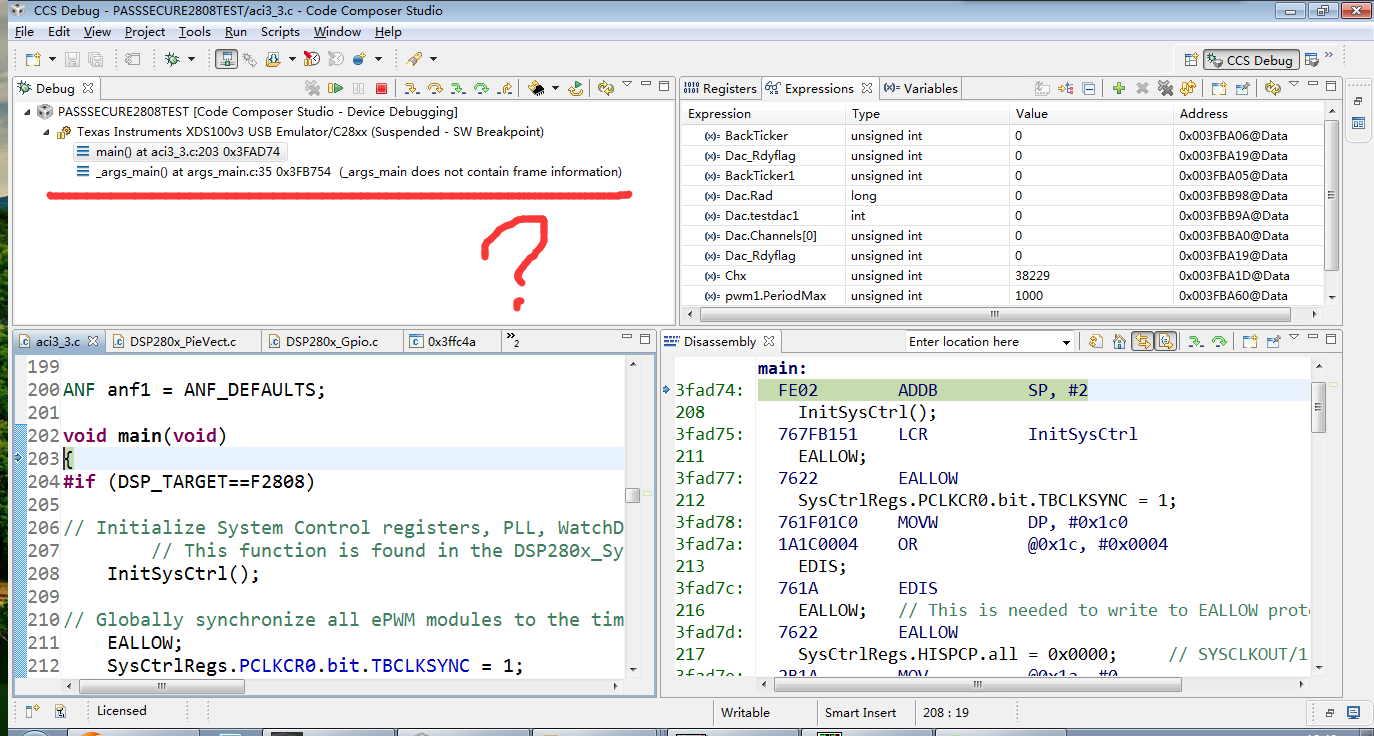Image resolution: width=1374 pixels, height=736 pixels.
Task: Click the Restart icon in Debug view
Action: pos(576,88)
